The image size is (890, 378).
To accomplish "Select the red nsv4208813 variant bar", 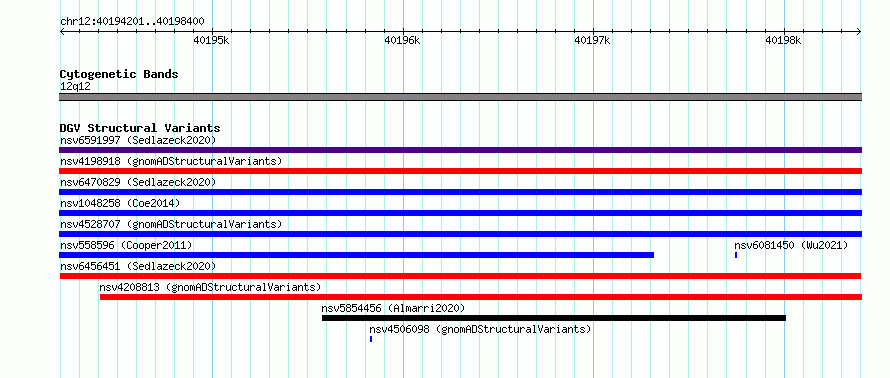I will 481,297.
